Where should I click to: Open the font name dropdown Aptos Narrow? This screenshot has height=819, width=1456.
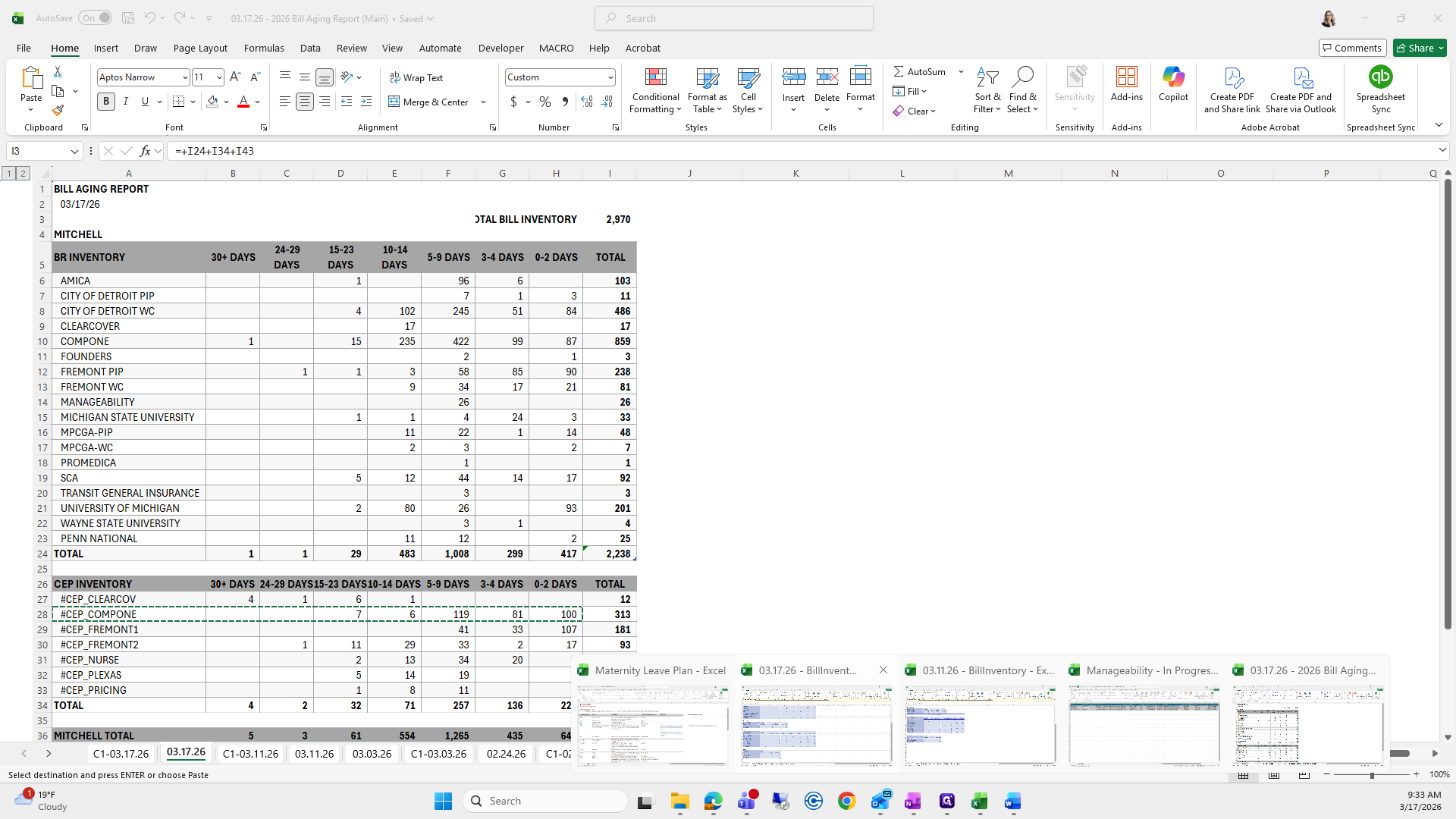(x=184, y=77)
